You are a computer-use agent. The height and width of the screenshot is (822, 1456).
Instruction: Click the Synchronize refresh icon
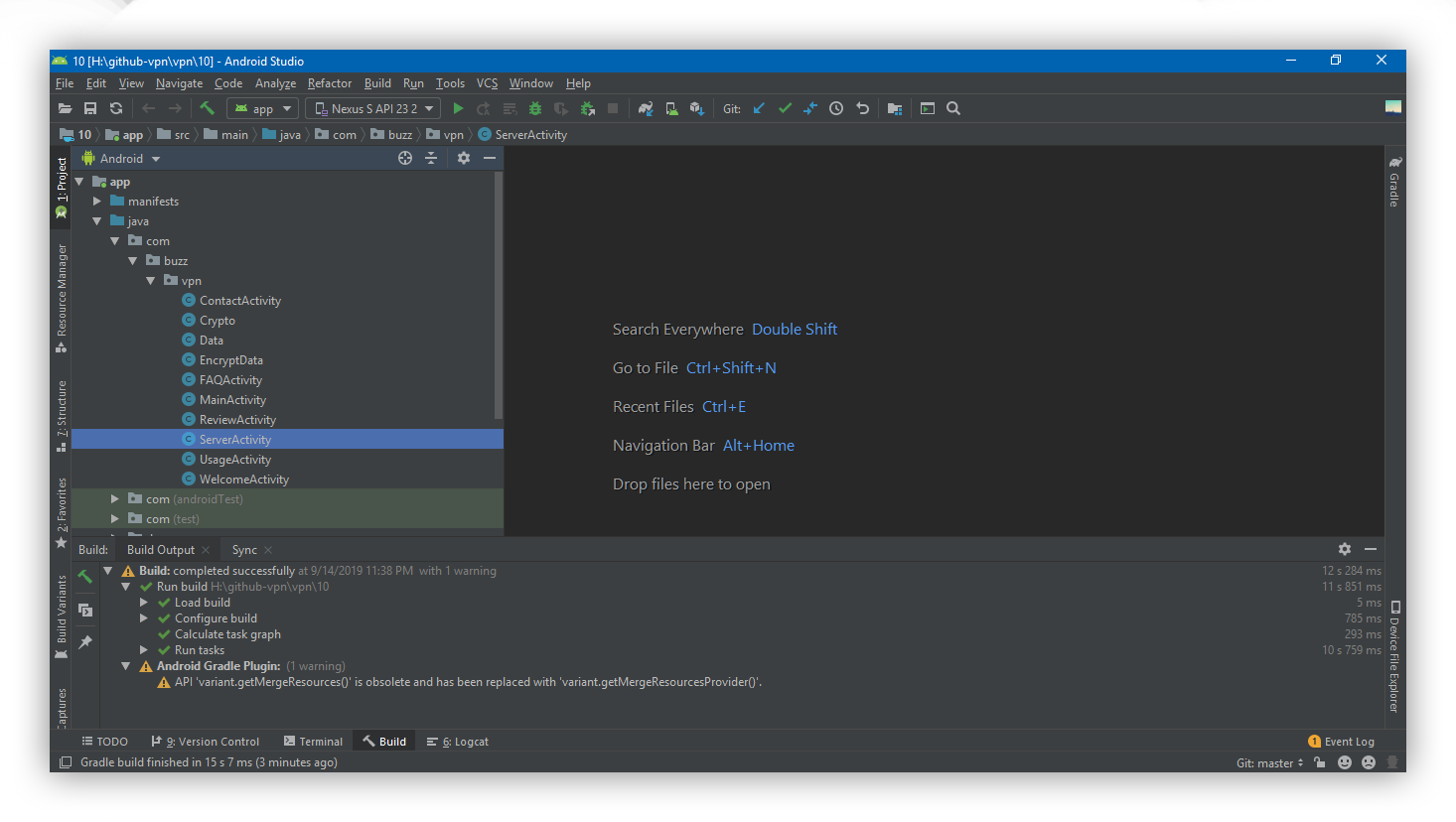pos(116,108)
